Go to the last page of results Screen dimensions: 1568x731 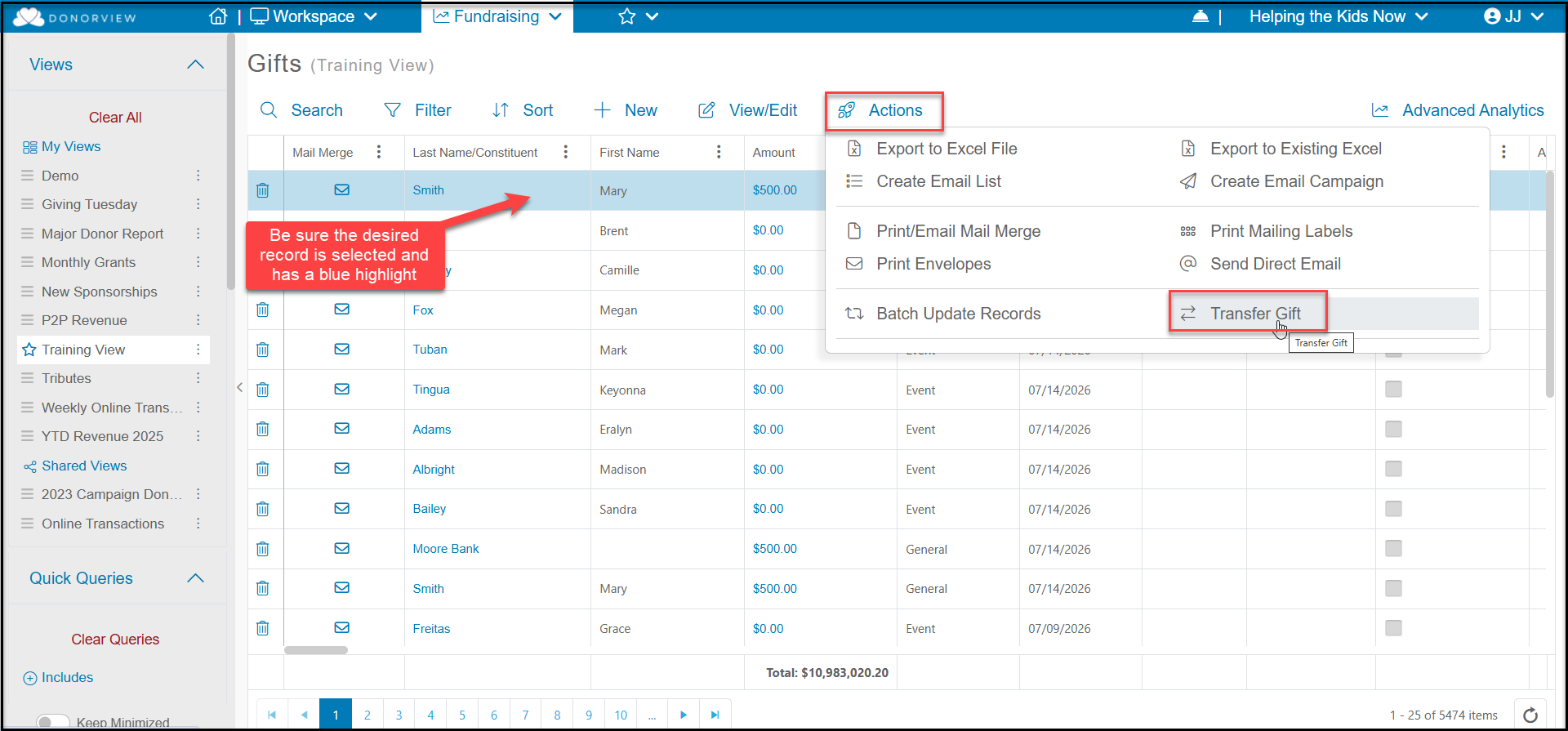(x=715, y=715)
